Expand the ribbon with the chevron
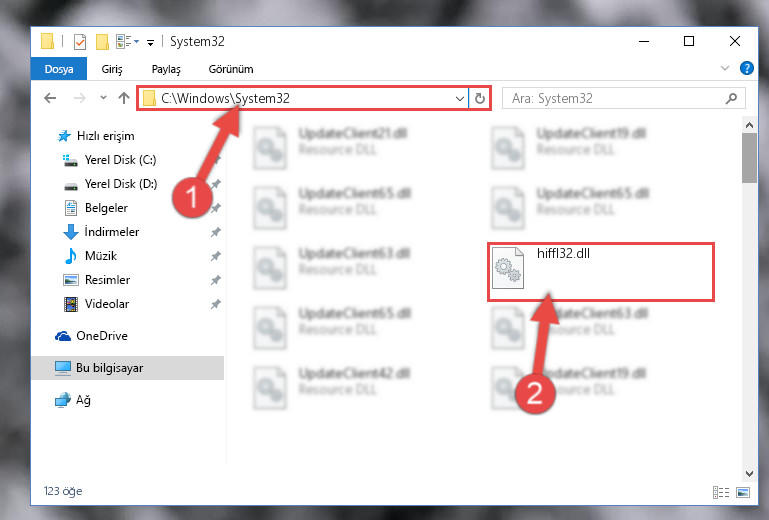 click(725, 68)
